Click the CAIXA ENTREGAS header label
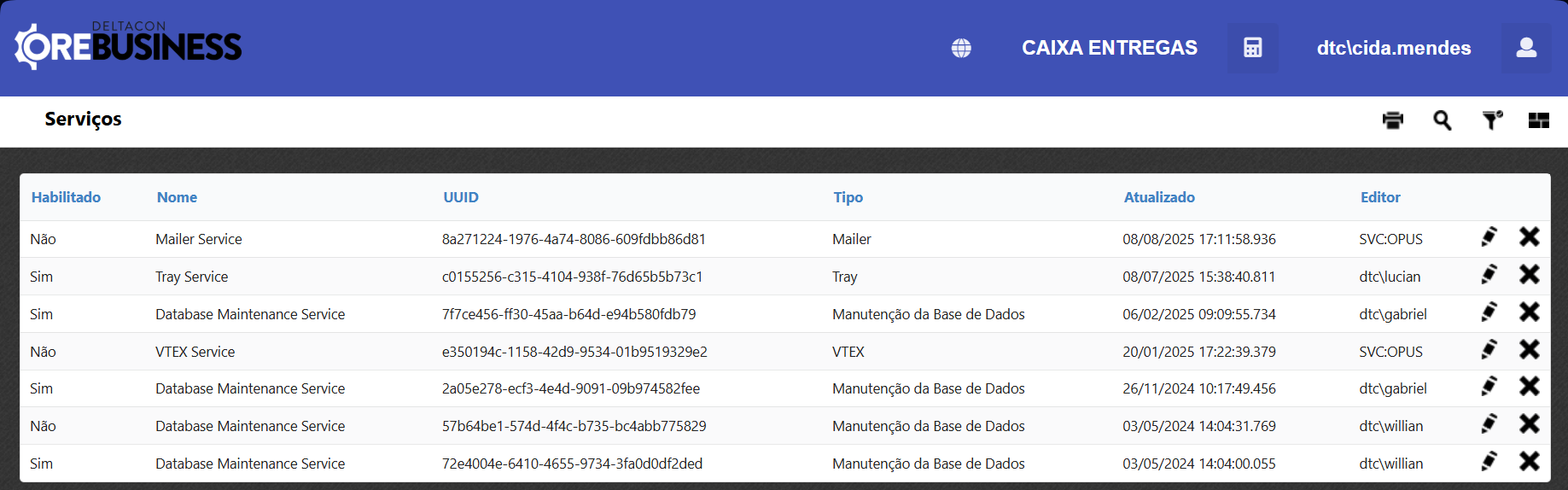Image resolution: width=1568 pixels, height=490 pixels. [1109, 48]
